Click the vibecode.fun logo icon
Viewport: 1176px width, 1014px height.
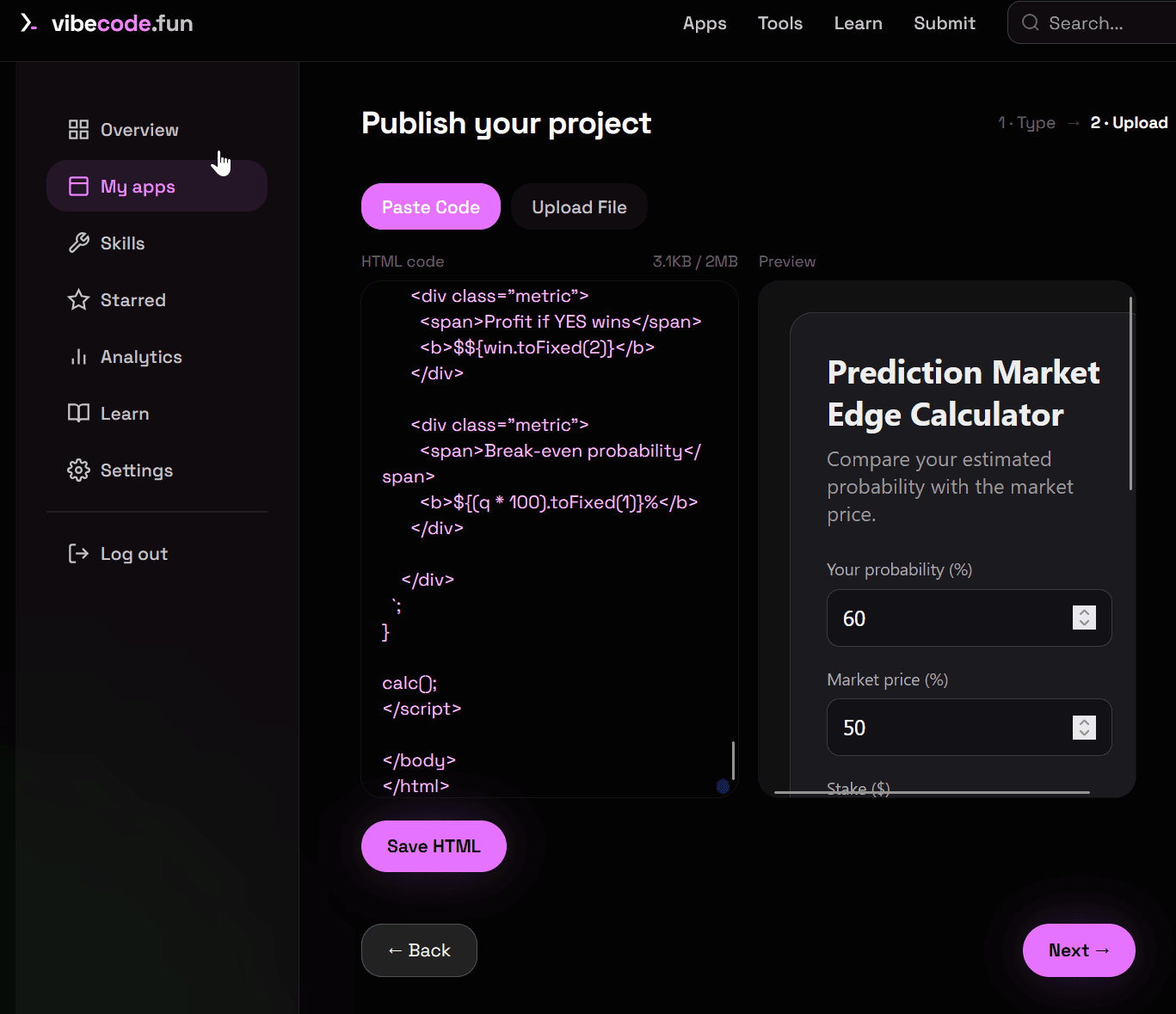click(28, 23)
